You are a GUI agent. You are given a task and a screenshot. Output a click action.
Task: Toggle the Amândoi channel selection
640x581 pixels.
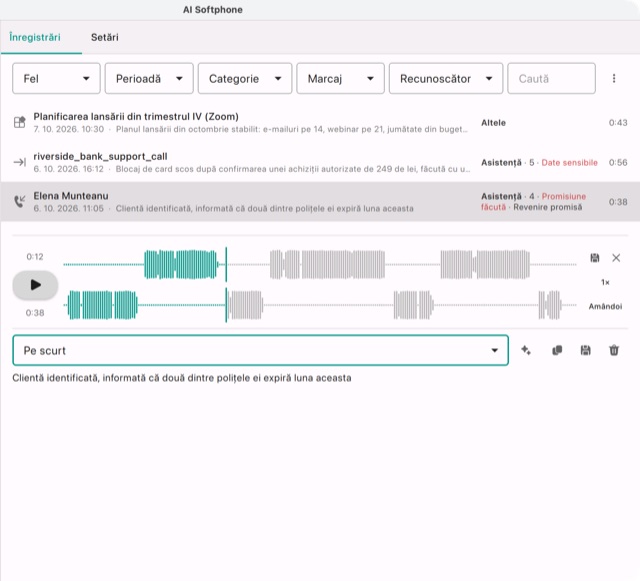pos(605,306)
